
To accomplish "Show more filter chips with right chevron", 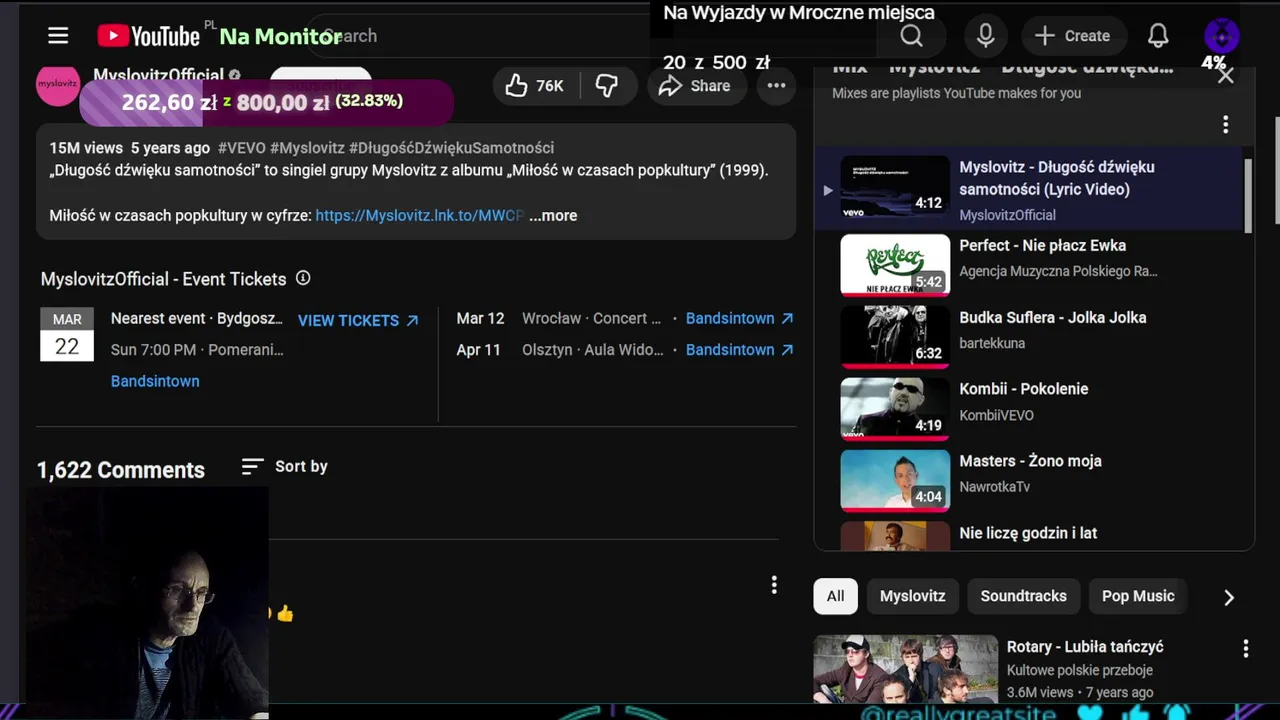I will click(1229, 597).
